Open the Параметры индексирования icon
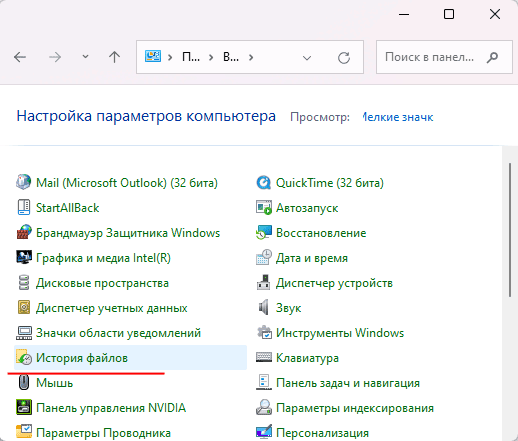This screenshot has height=441, width=518. click(x=264, y=407)
